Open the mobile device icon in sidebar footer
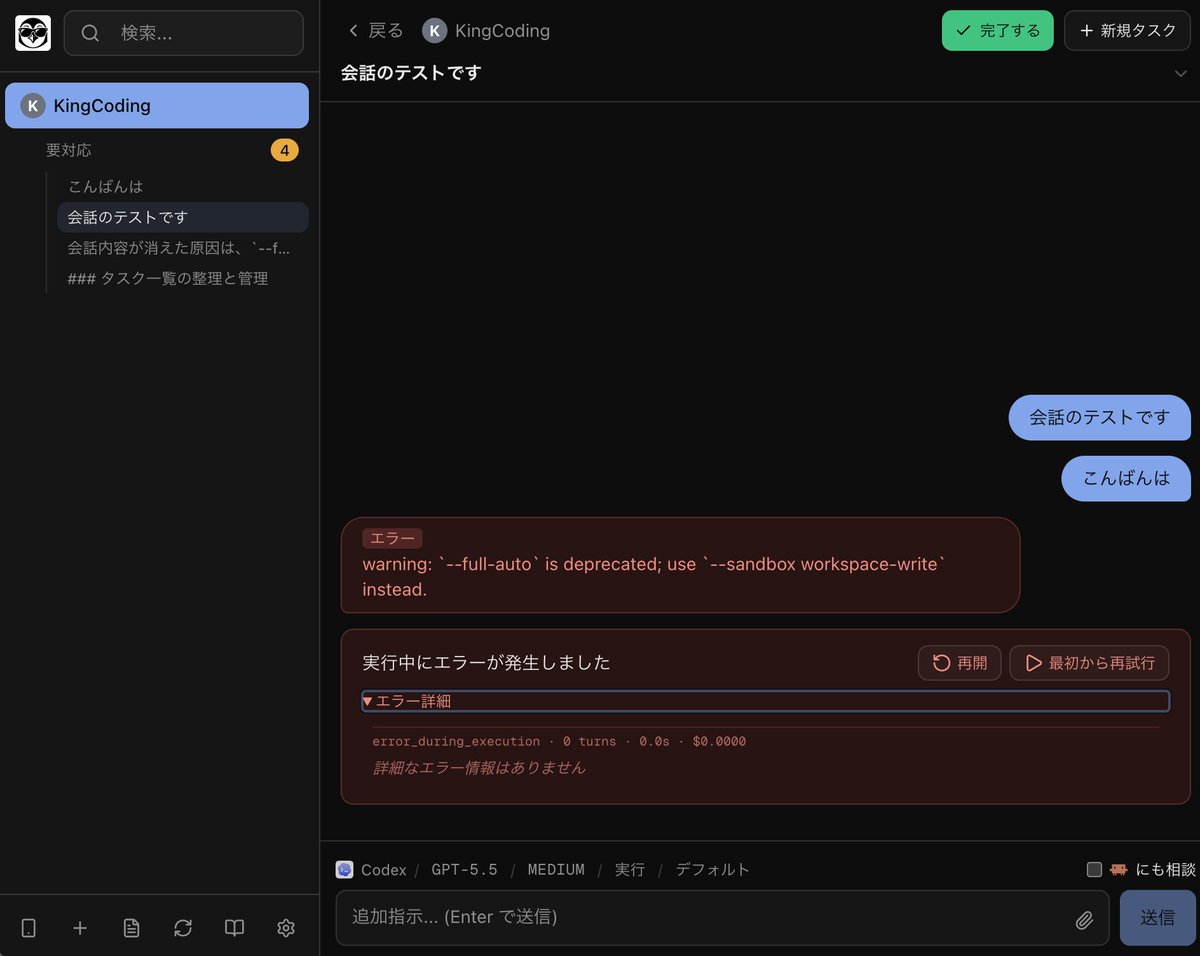This screenshot has width=1200, height=956. click(29, 928)
